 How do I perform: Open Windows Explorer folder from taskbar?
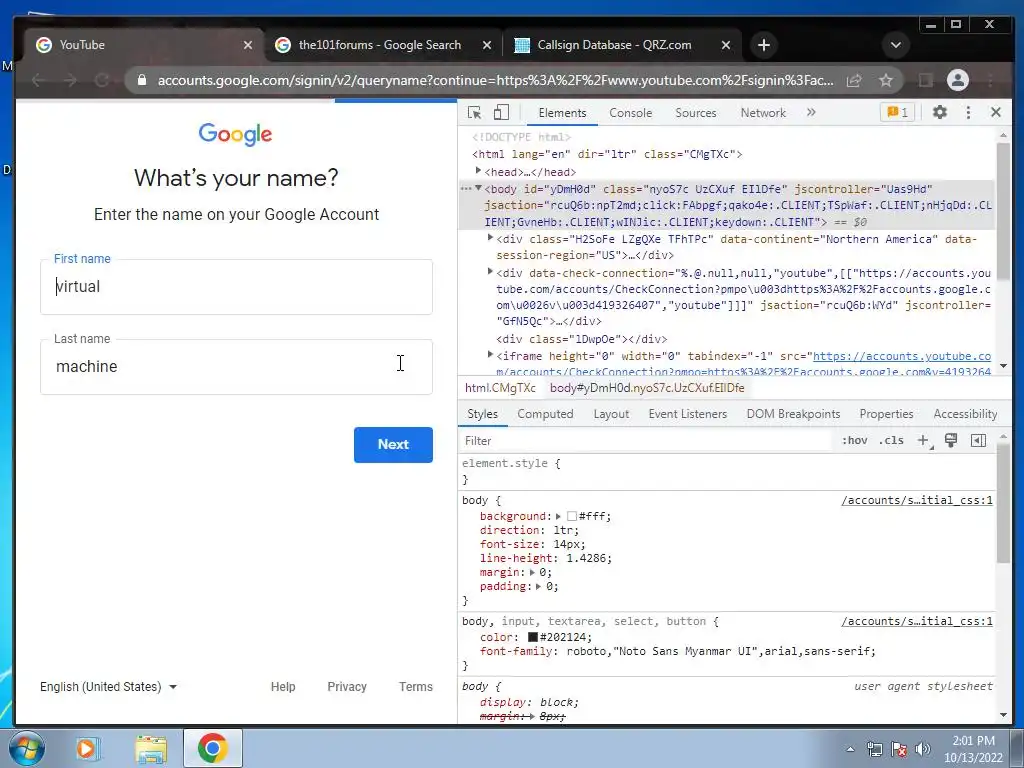[x=151, y=748]
